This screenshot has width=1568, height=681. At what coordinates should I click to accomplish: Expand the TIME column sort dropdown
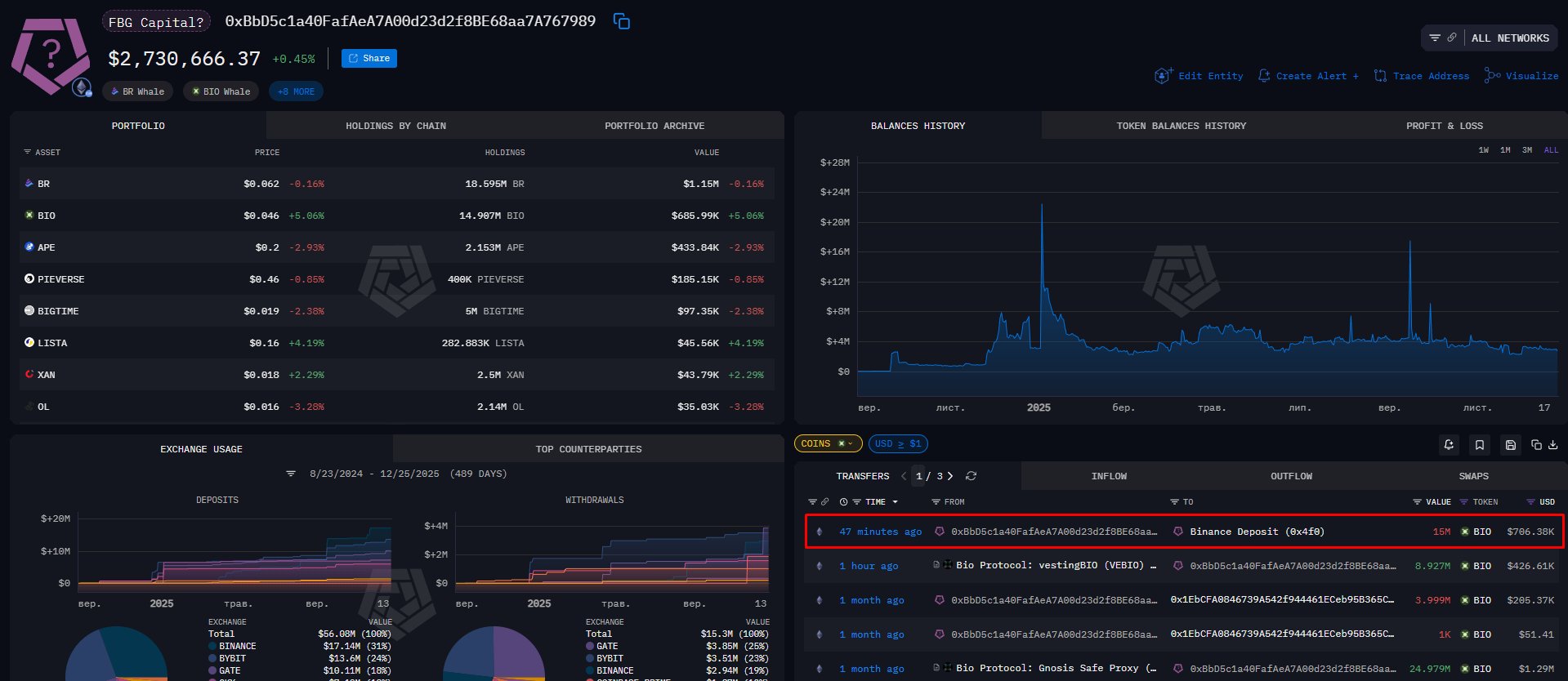point(895,502)
